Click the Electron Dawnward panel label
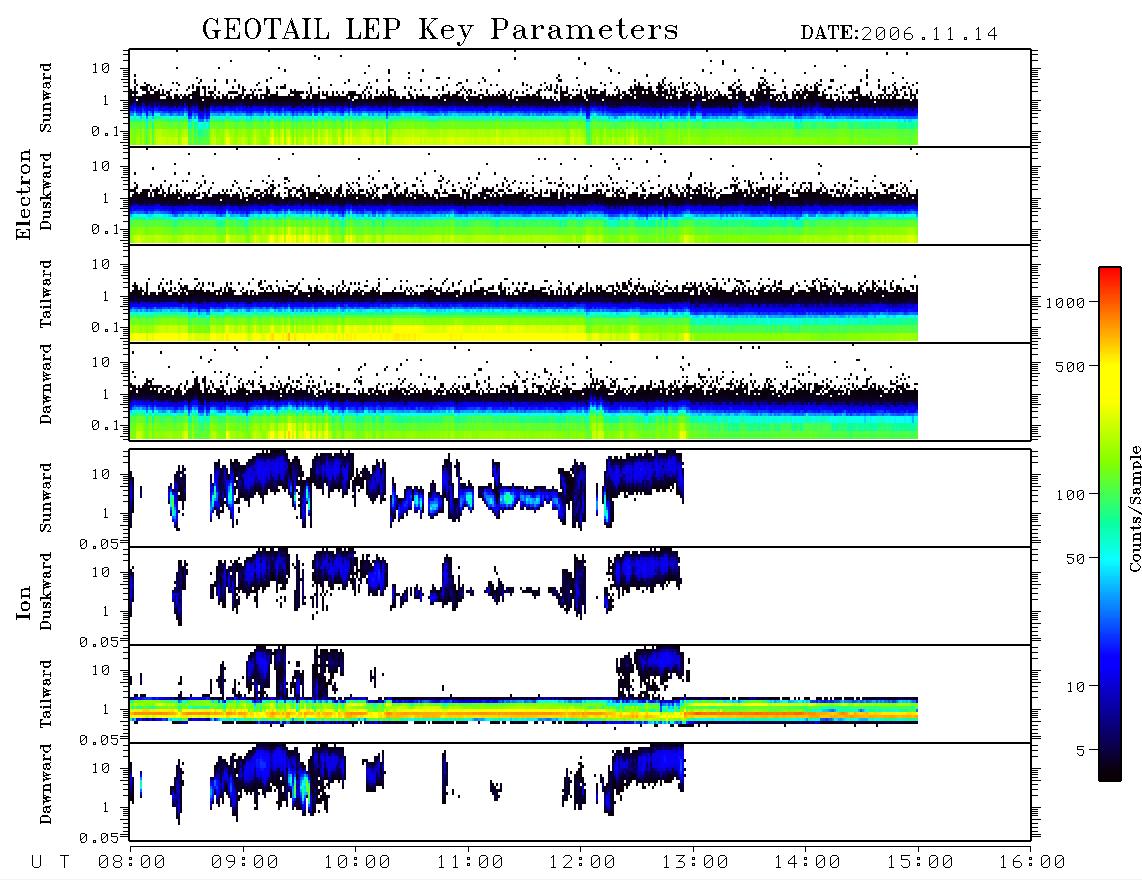1142x880 pixels. click(x=46, y=385)
